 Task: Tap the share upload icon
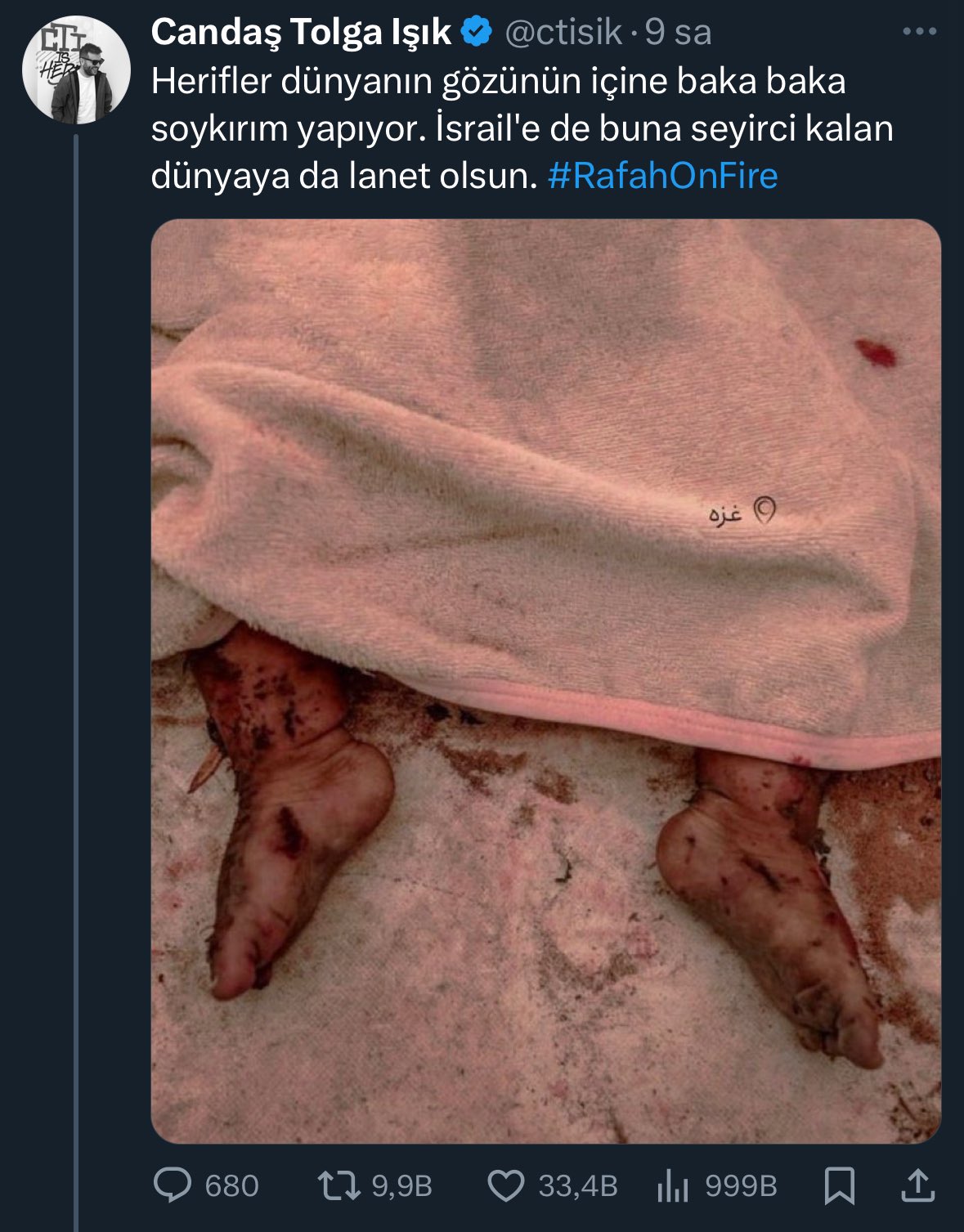917,1186
